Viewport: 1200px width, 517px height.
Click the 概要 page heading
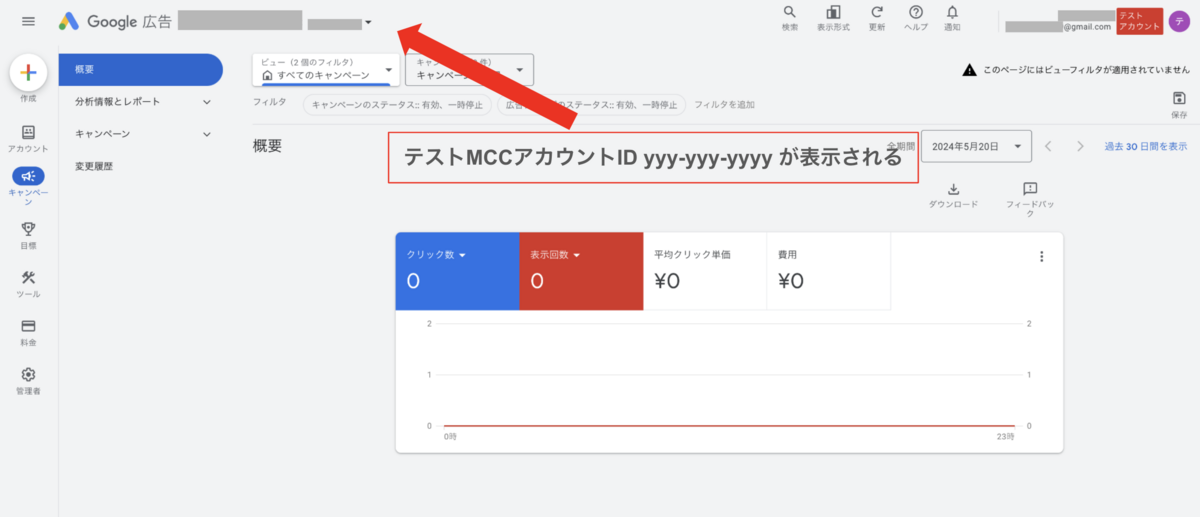click(268, 146)
